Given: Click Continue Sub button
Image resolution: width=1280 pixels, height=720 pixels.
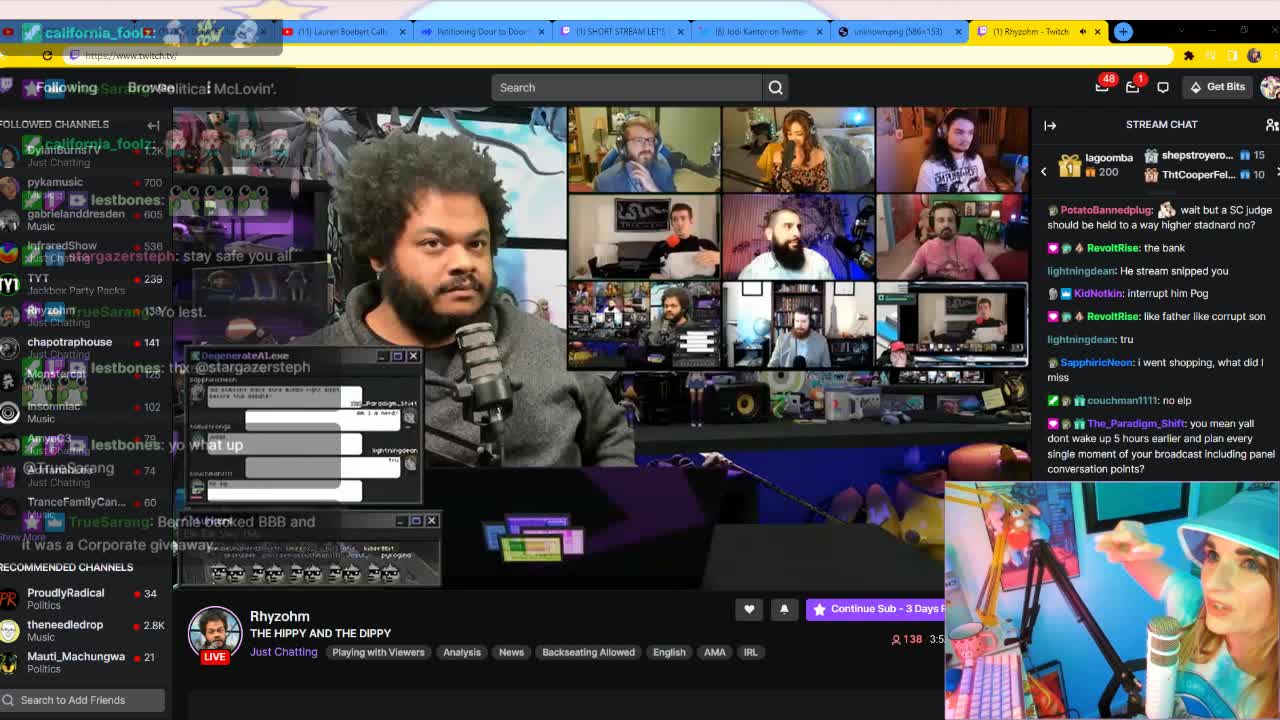Looking at the screenshot, I should pos(876,609).
